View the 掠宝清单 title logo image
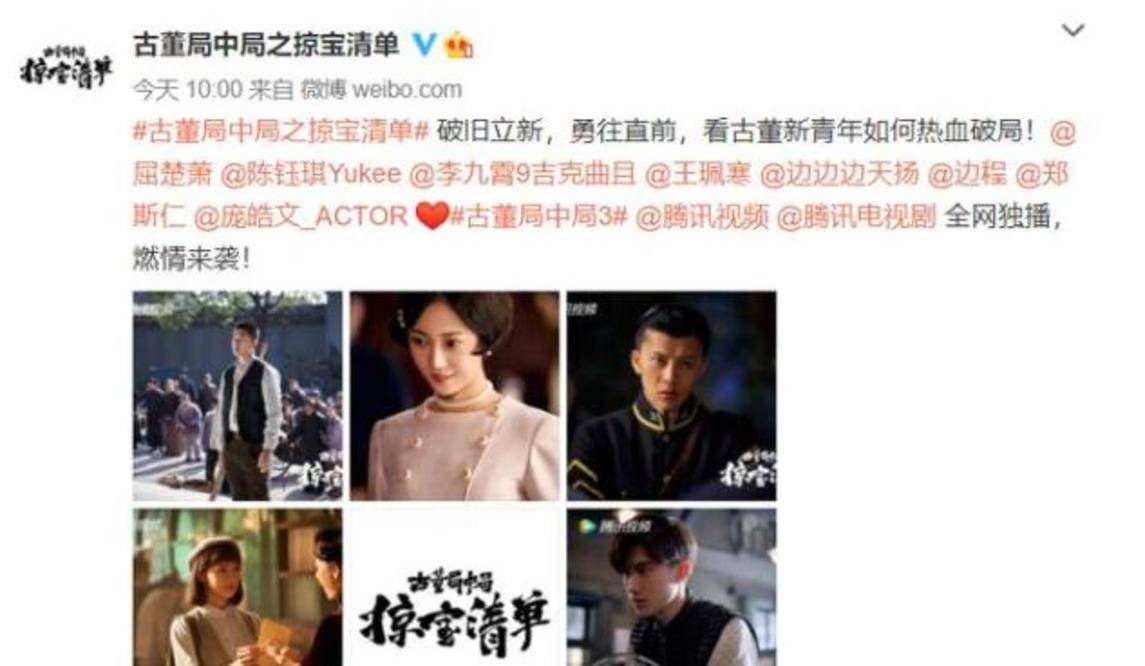This screenshot has width=1145, height=666. 454,588
